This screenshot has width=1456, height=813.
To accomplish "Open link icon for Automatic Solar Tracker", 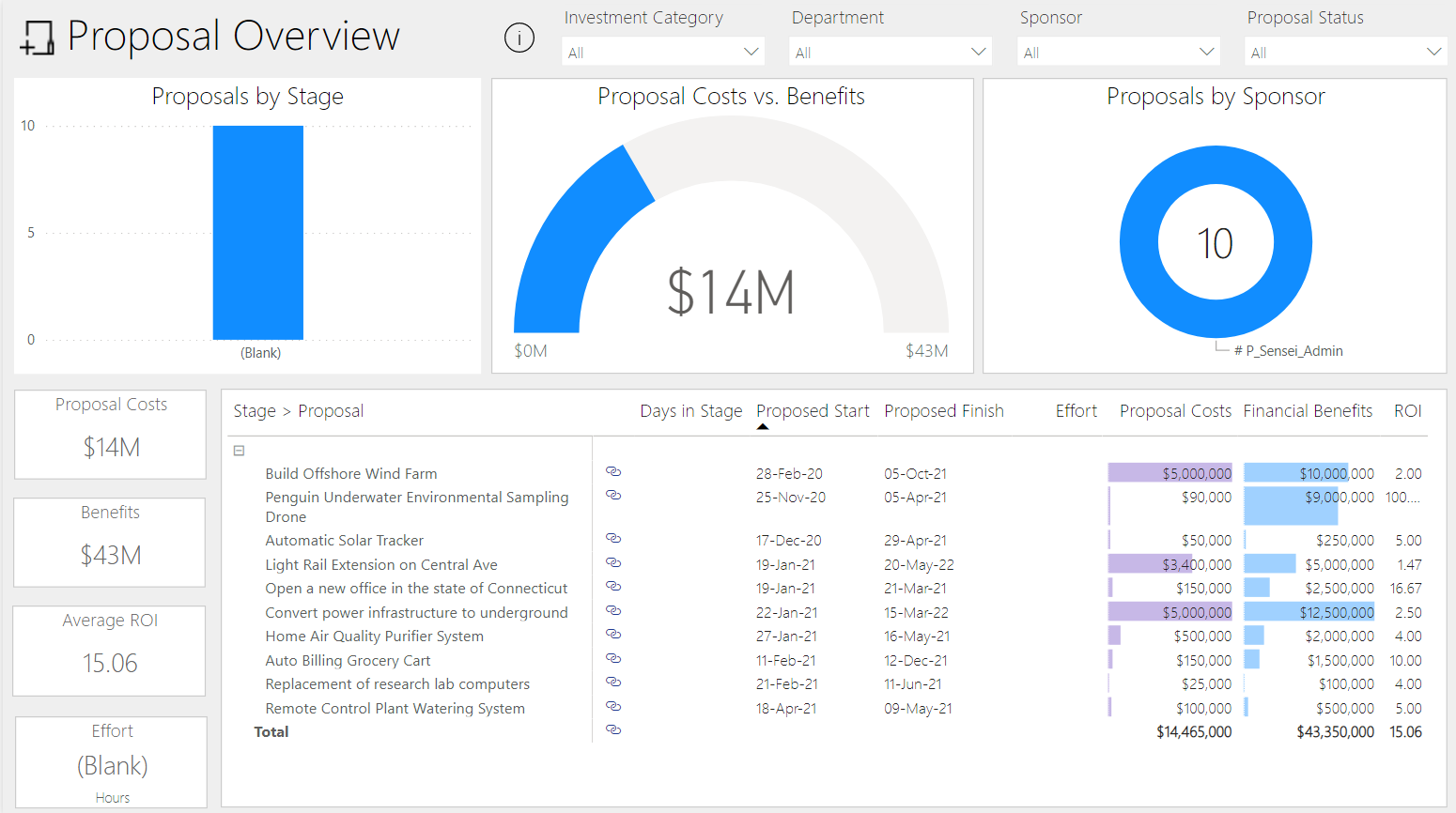I will click(613, 539).
